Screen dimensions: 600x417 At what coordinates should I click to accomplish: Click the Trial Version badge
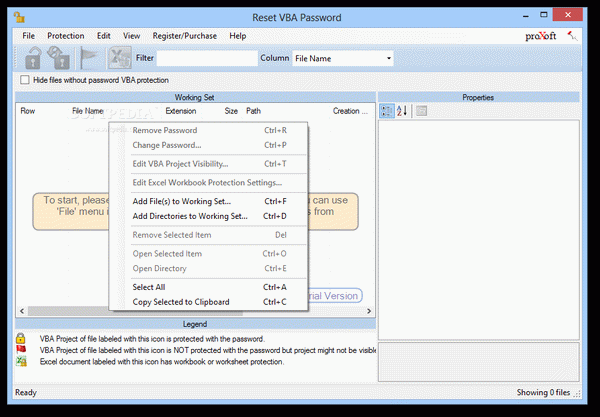pyautogui.click(x=335, y=296)
